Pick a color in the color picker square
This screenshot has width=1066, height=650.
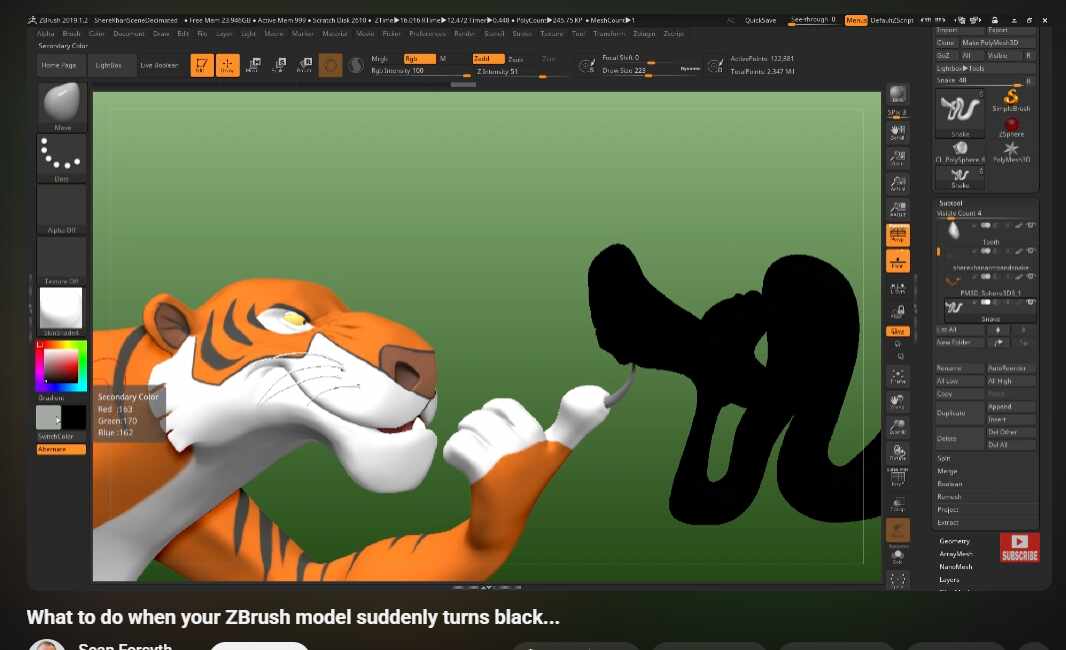[x=61, y=366]
